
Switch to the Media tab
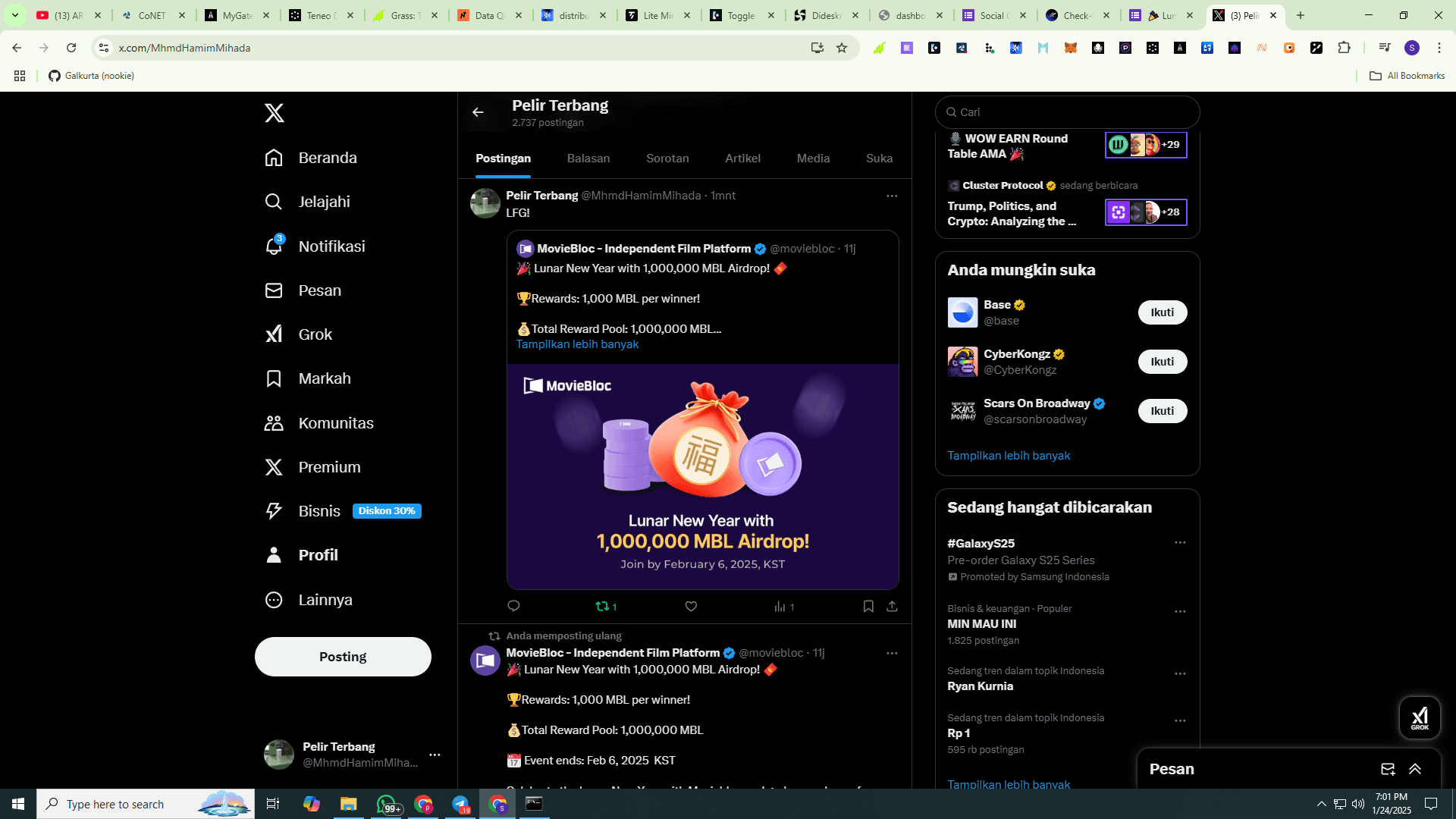pyautogui.click(x=813, y=158)
